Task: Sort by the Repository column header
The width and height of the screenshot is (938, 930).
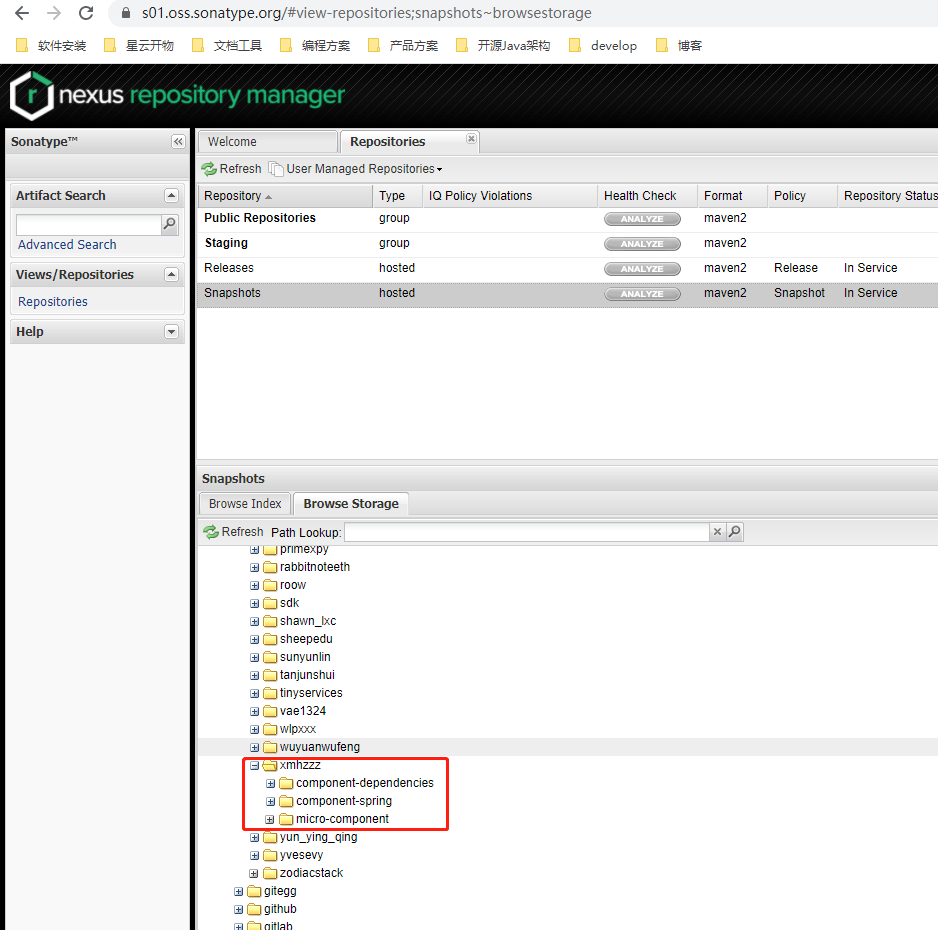Action: (285, 196)
